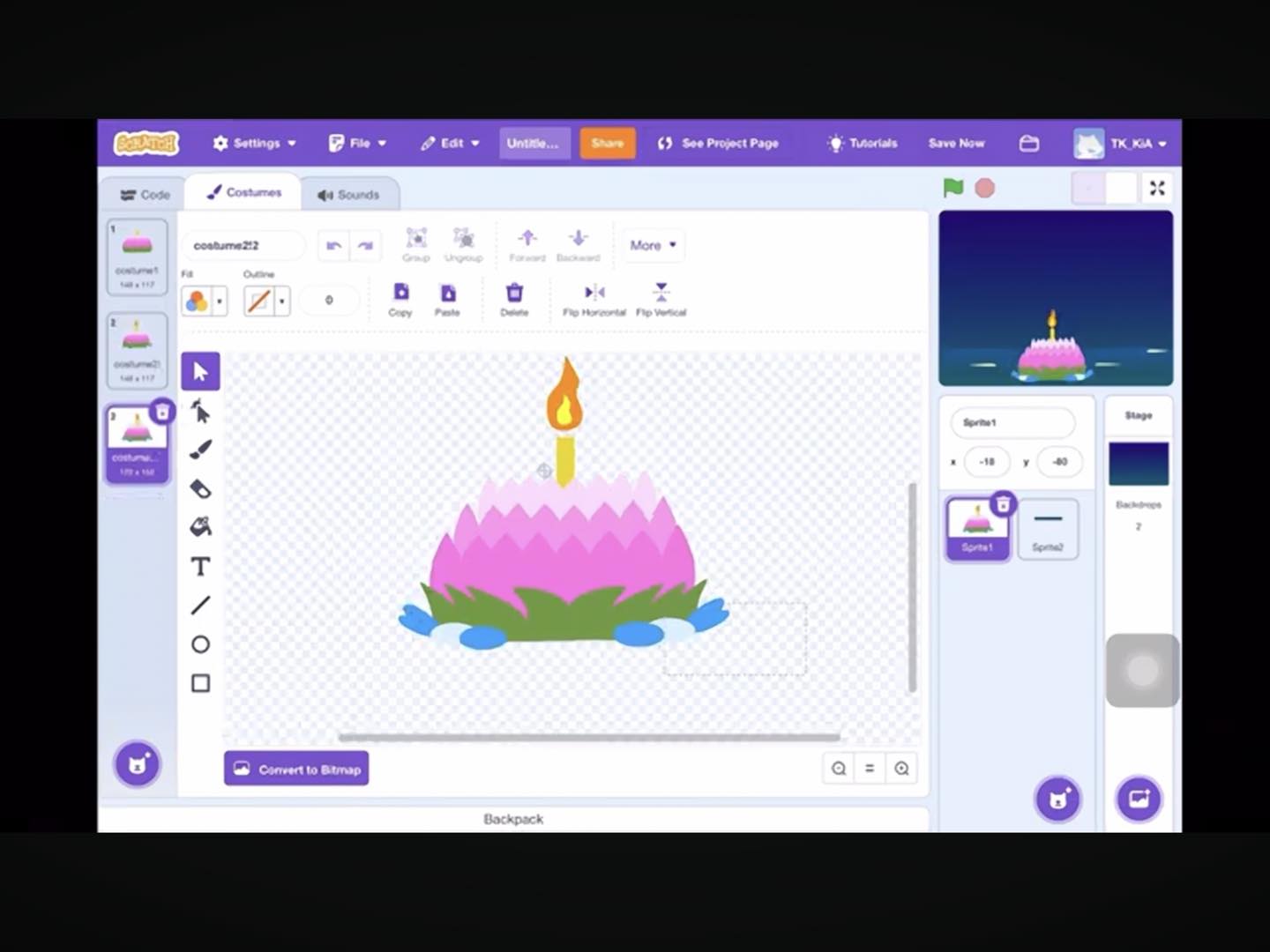This screenshot has width=1270, height=952.
Task: Select the Brush tool
Action: tap(200, 450)
